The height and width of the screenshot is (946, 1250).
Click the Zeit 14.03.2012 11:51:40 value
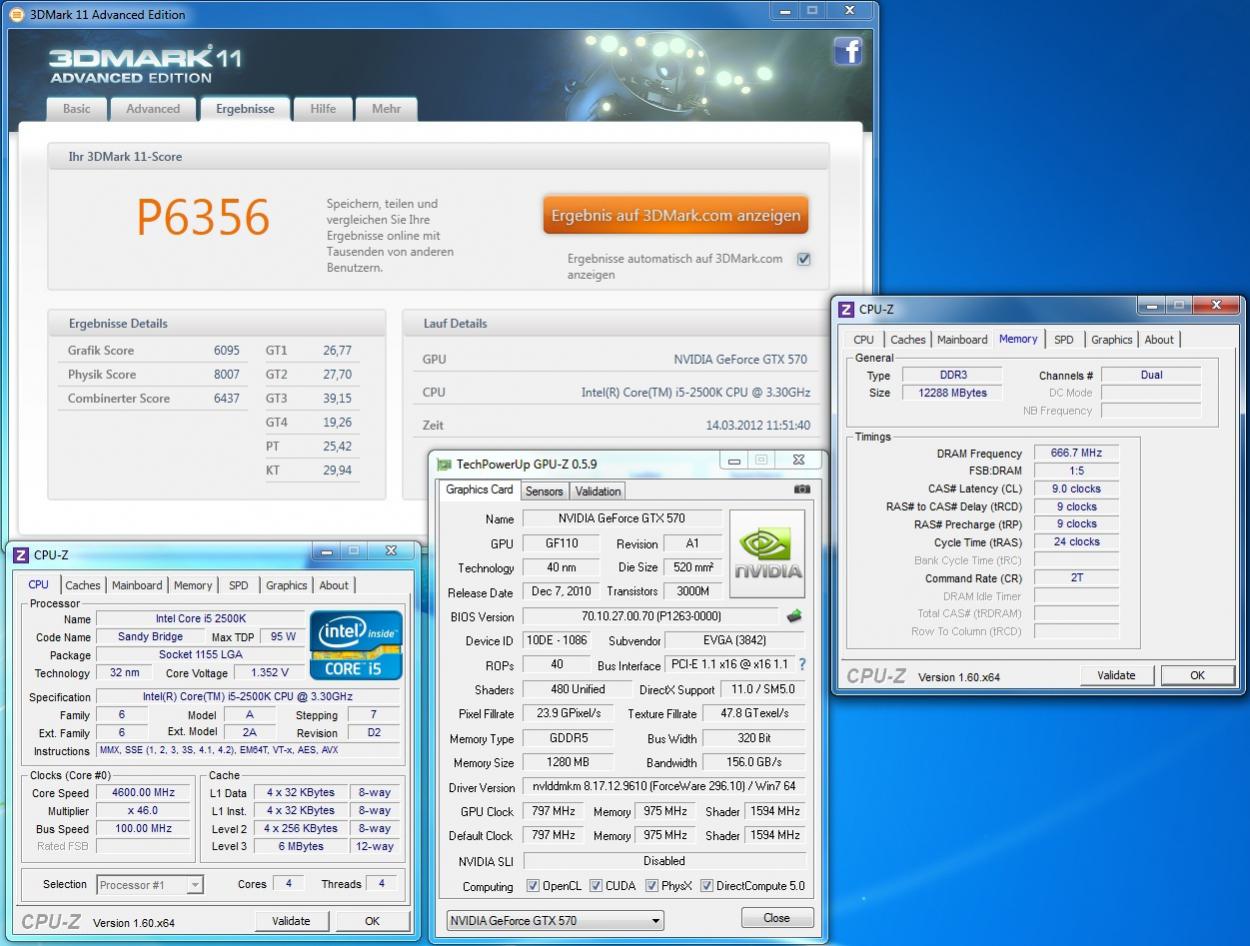[x=757, y=425]
